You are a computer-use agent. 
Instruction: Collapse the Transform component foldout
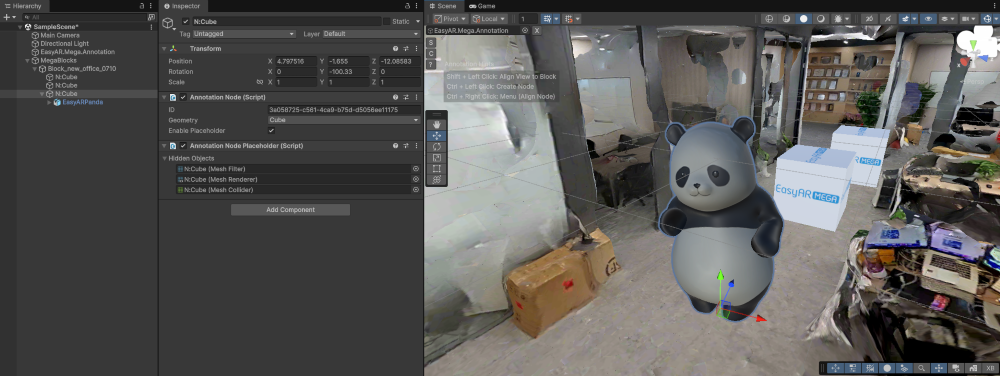click(164, 48)
